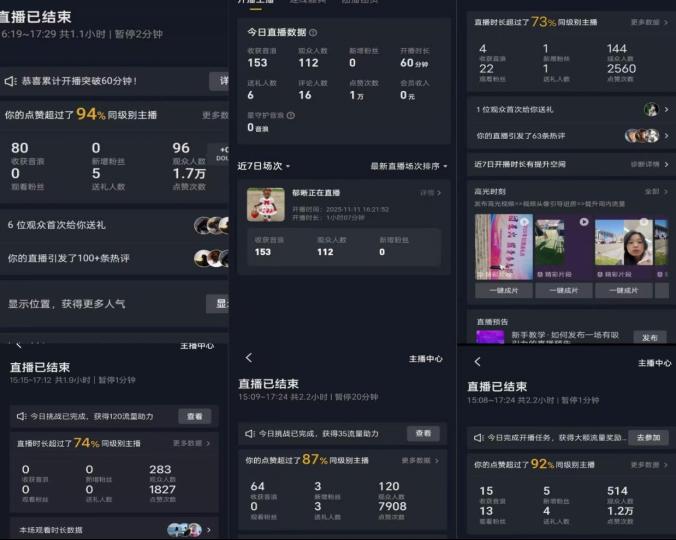Viewport: 676px width, 540px height.
Task: Open 郁晰正在直播 session thumbnail
Action: [266, 205]
